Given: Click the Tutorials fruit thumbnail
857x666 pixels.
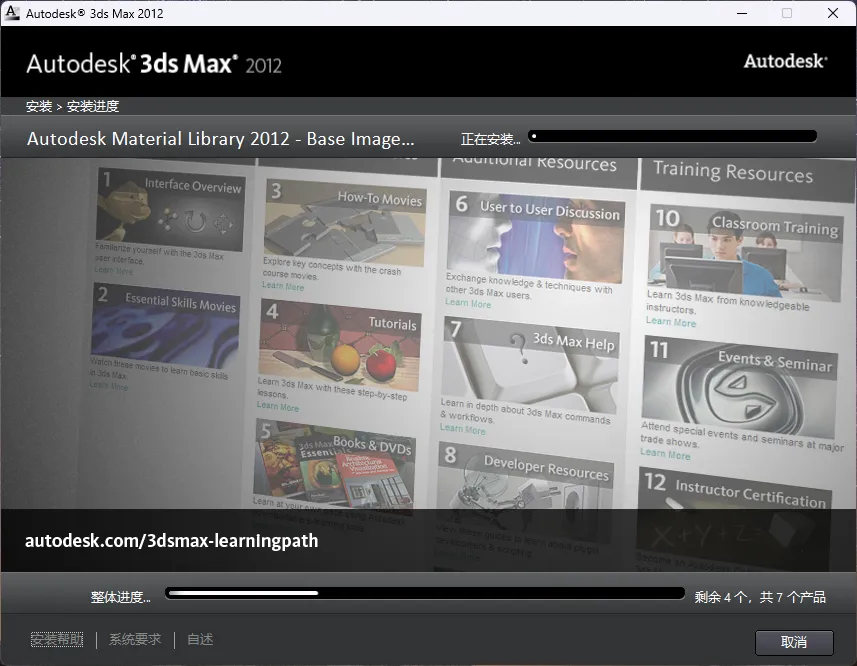Looking at the screenshot, I should click(339, 345).
